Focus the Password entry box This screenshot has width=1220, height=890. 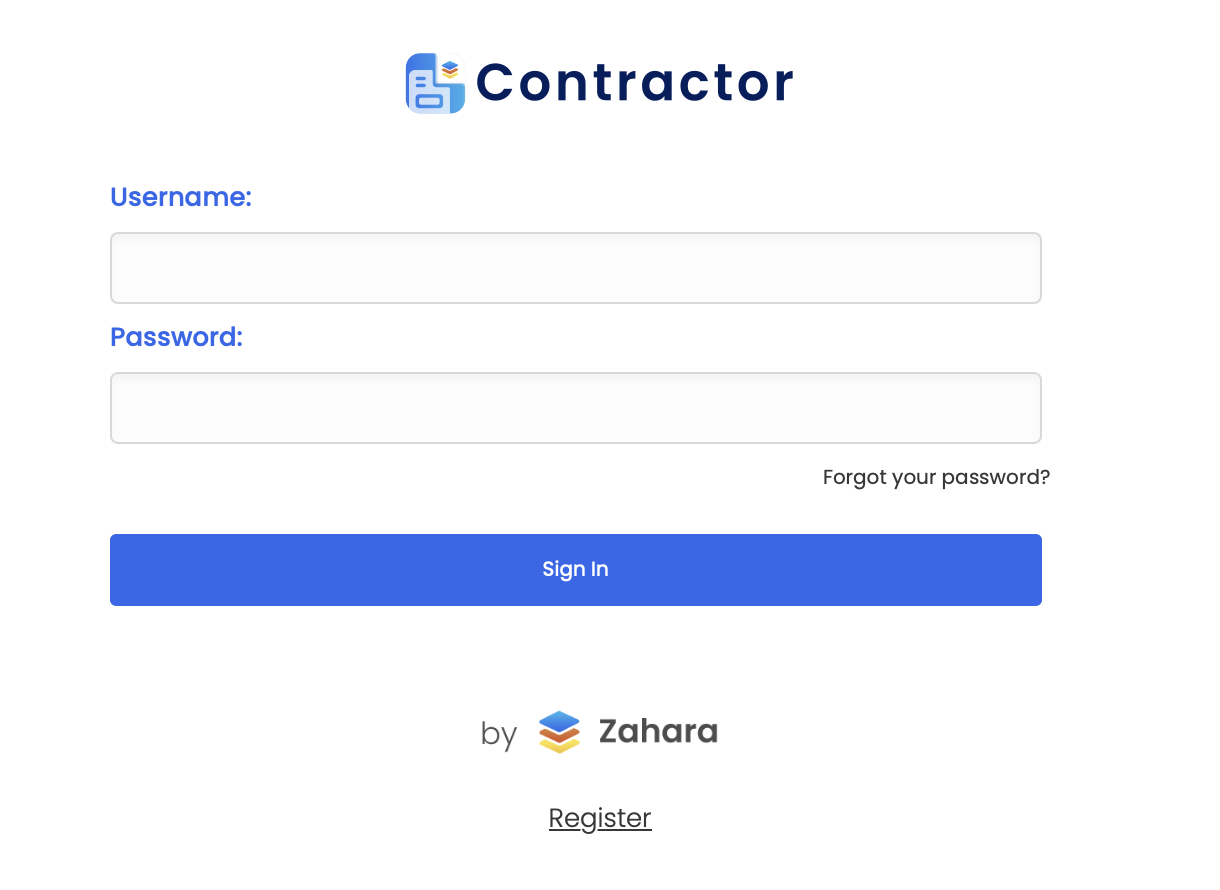[x=576, y=407]
